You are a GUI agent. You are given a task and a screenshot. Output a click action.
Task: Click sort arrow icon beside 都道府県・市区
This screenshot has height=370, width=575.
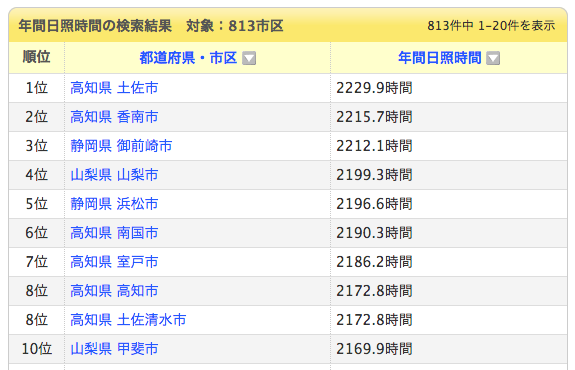click(x=249, y=58)
